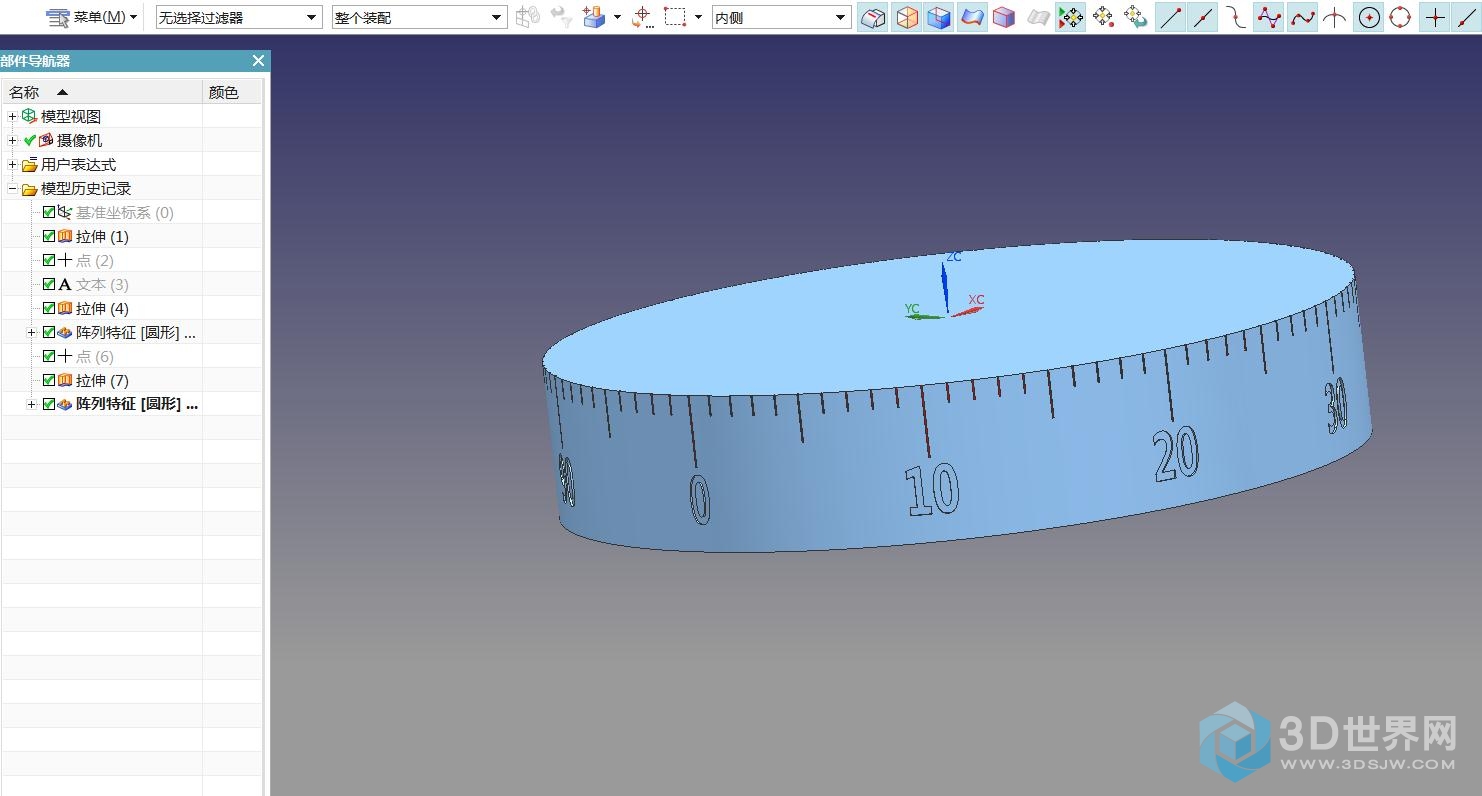Toggle the Quadrant Point snap icon
This screenshot has width=1482, height=796.
pyautogui.click(x=1400, y=17)
